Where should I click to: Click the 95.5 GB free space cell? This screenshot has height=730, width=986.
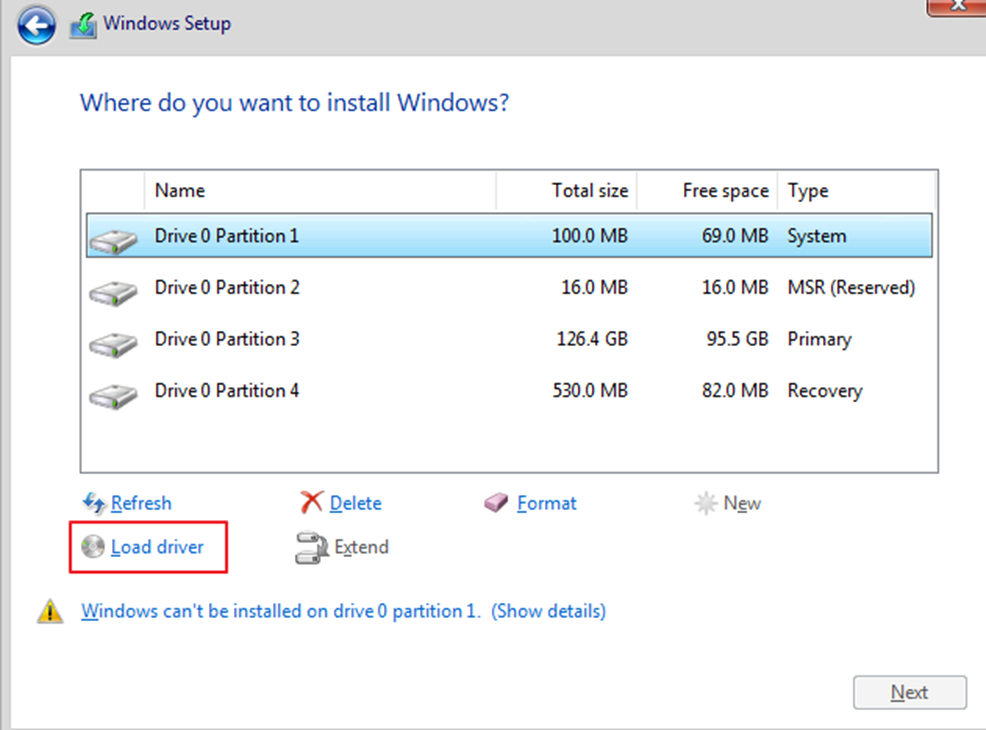pyautogui.click(x=737, y=339)
